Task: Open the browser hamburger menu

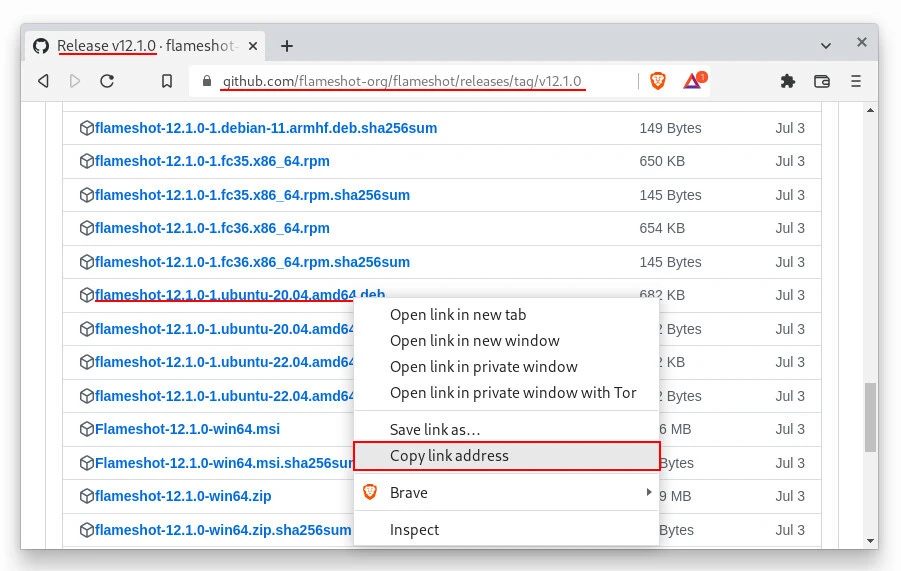Action: point(855,81)
